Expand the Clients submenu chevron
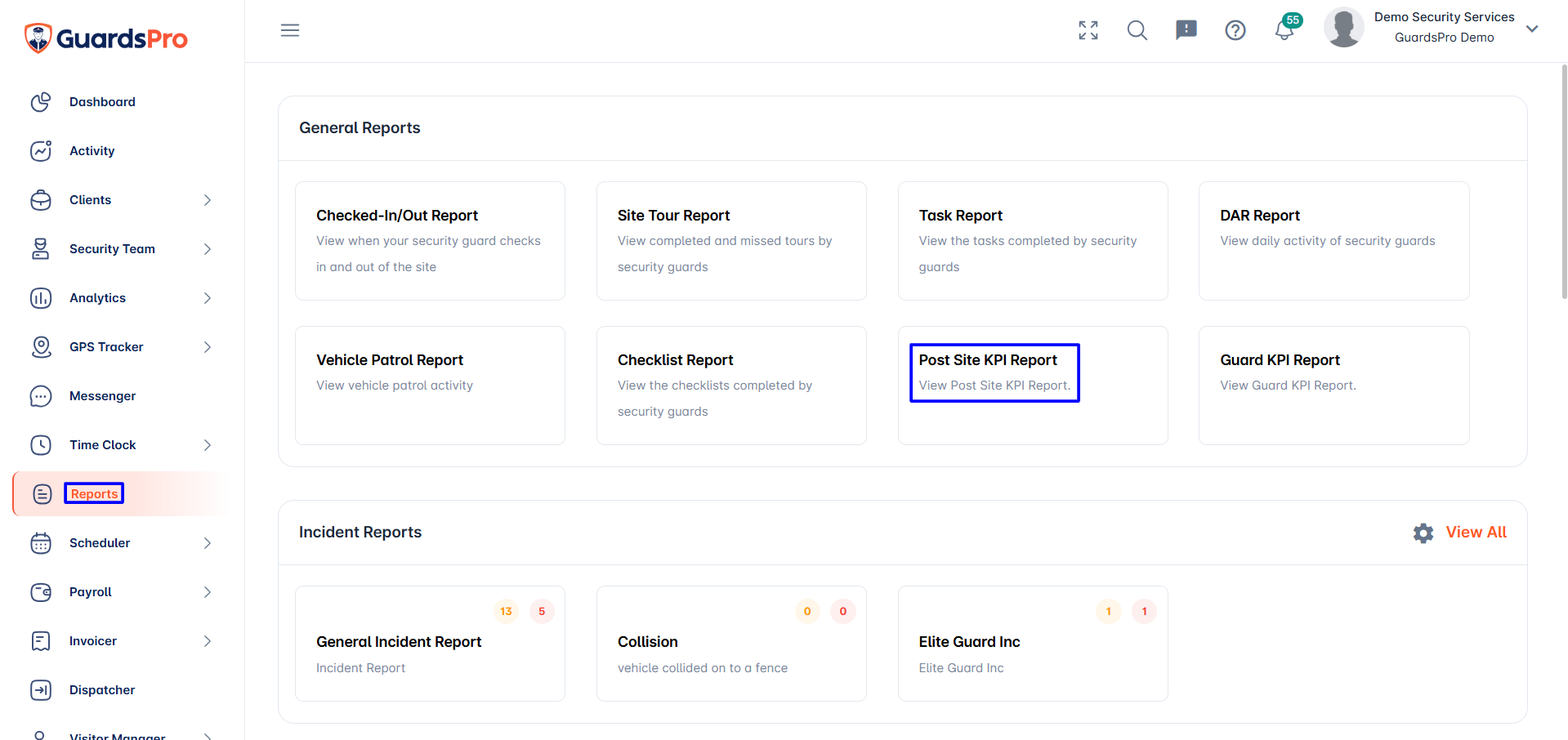The image size is (1568, 740). point(208,200)
